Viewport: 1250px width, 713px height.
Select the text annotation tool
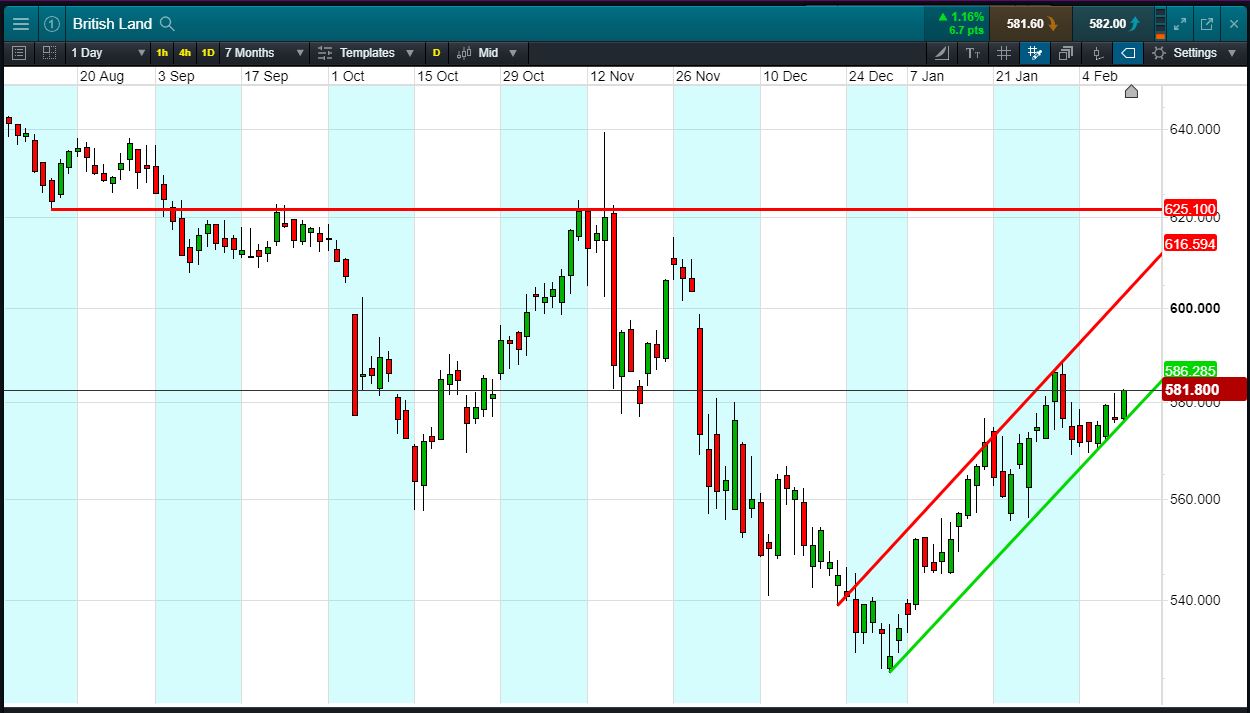tap(973, 53)
